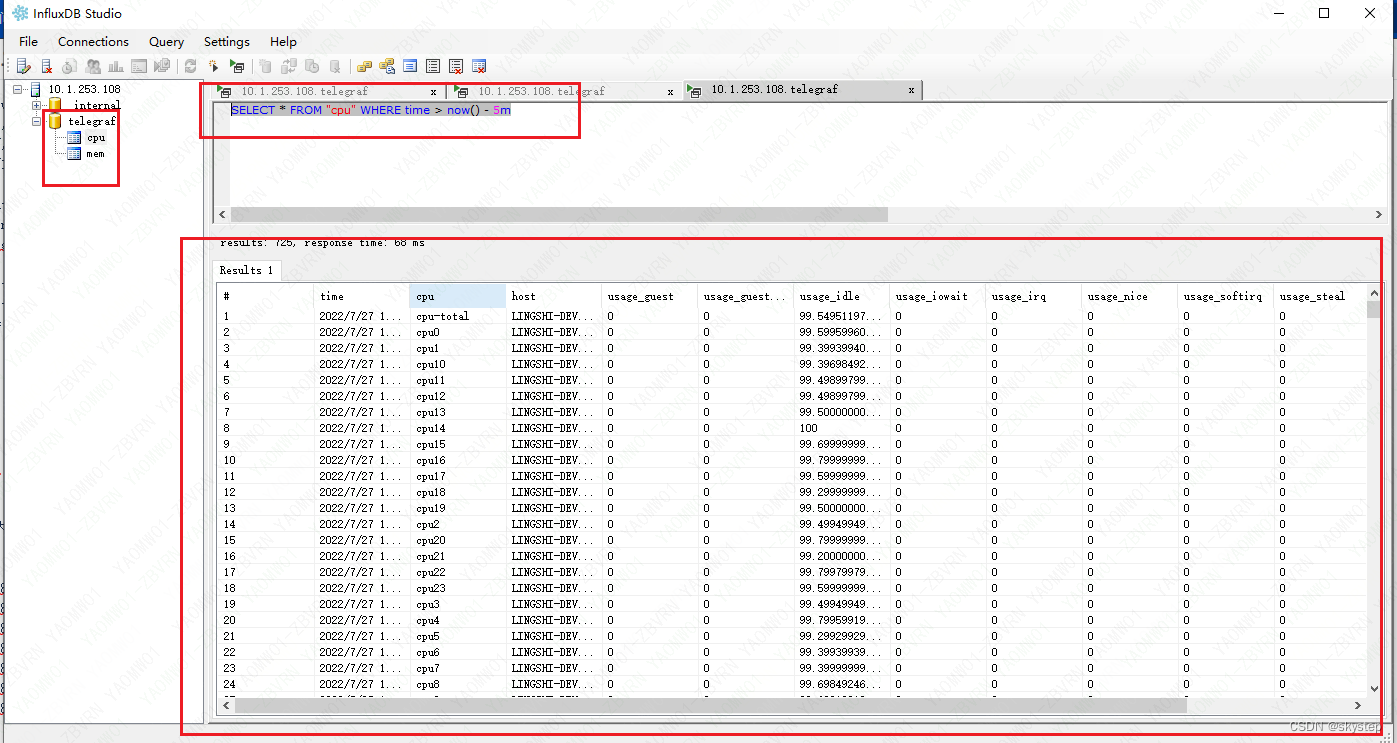
Task: Select the cpu0 cell in row 2
Action: [x=457, y=332]
